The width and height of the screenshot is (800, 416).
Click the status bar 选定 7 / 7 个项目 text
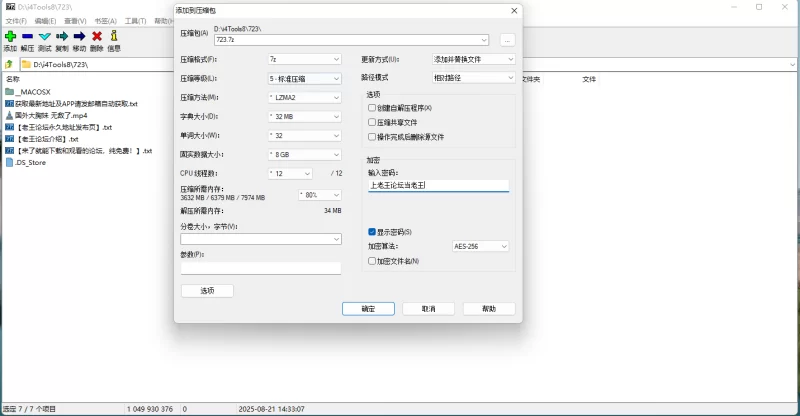[30, 409]
